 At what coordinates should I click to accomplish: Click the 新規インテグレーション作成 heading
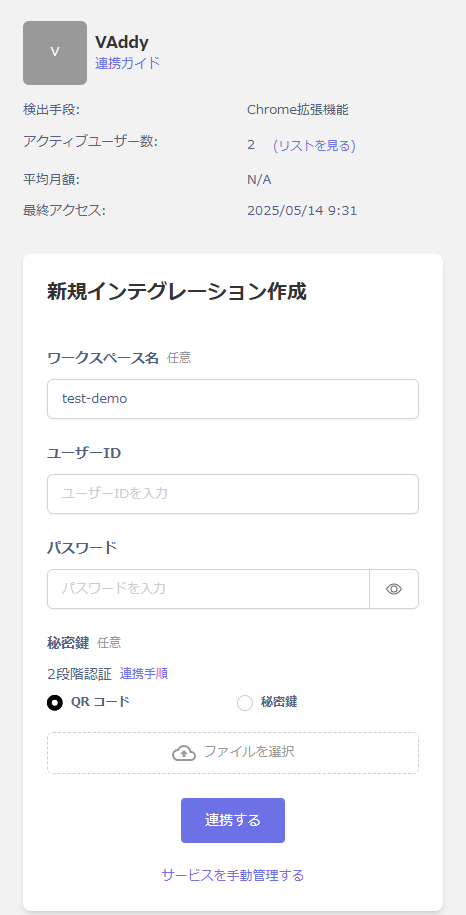[x=176, y=292]
